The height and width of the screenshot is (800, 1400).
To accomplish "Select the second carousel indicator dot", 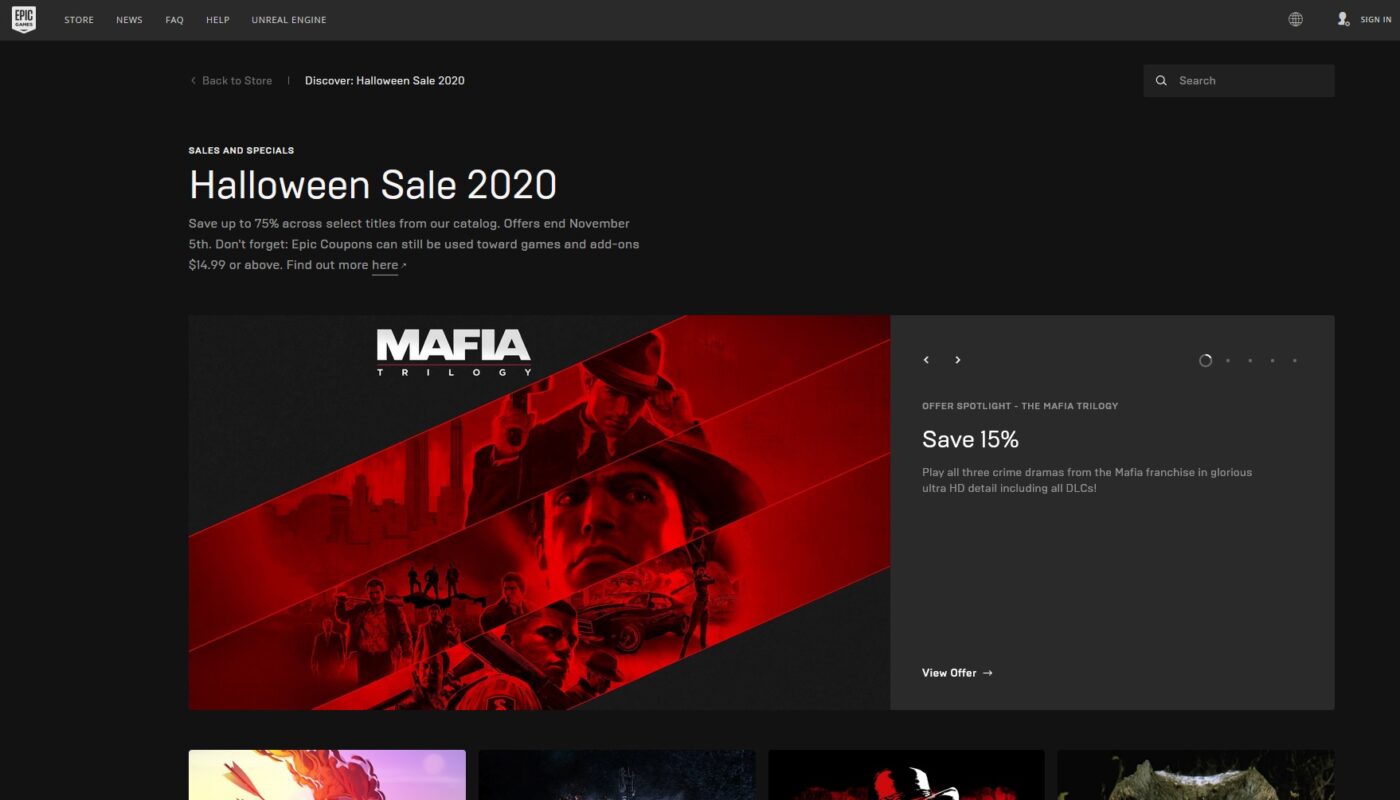I will (1228, 361).
